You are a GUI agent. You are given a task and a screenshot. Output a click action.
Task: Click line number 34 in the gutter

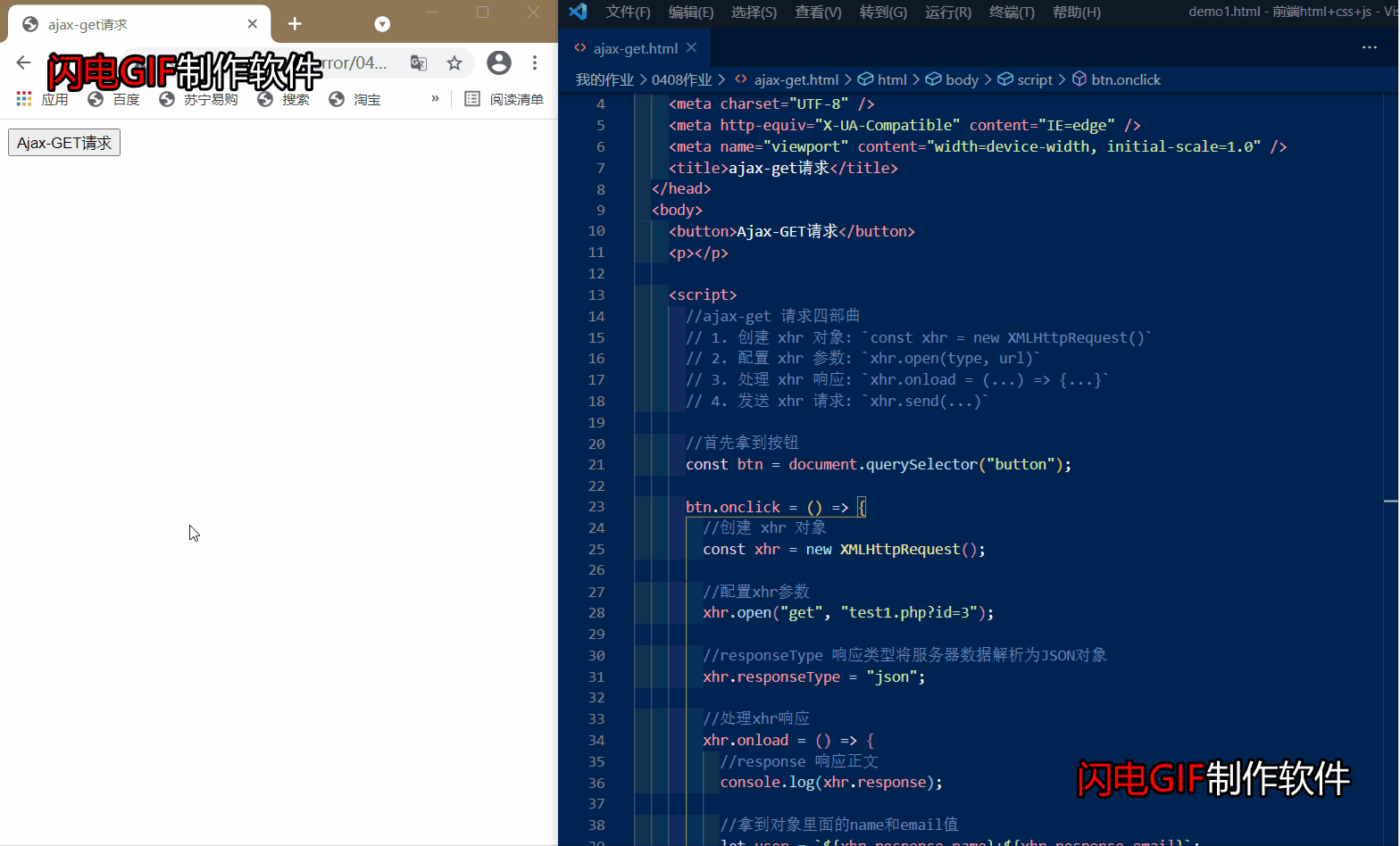coord(596,741)
